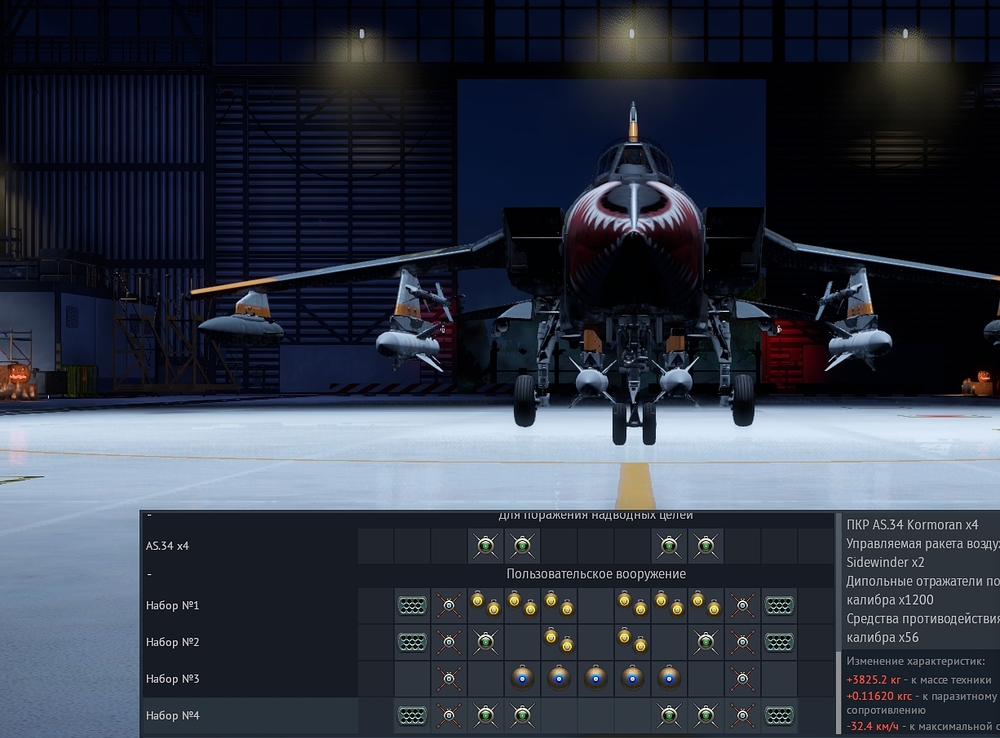Click left Sidewinder missile icon in Набор №3
Screen dimensions: 1000x738
click(x=449, y=679)
